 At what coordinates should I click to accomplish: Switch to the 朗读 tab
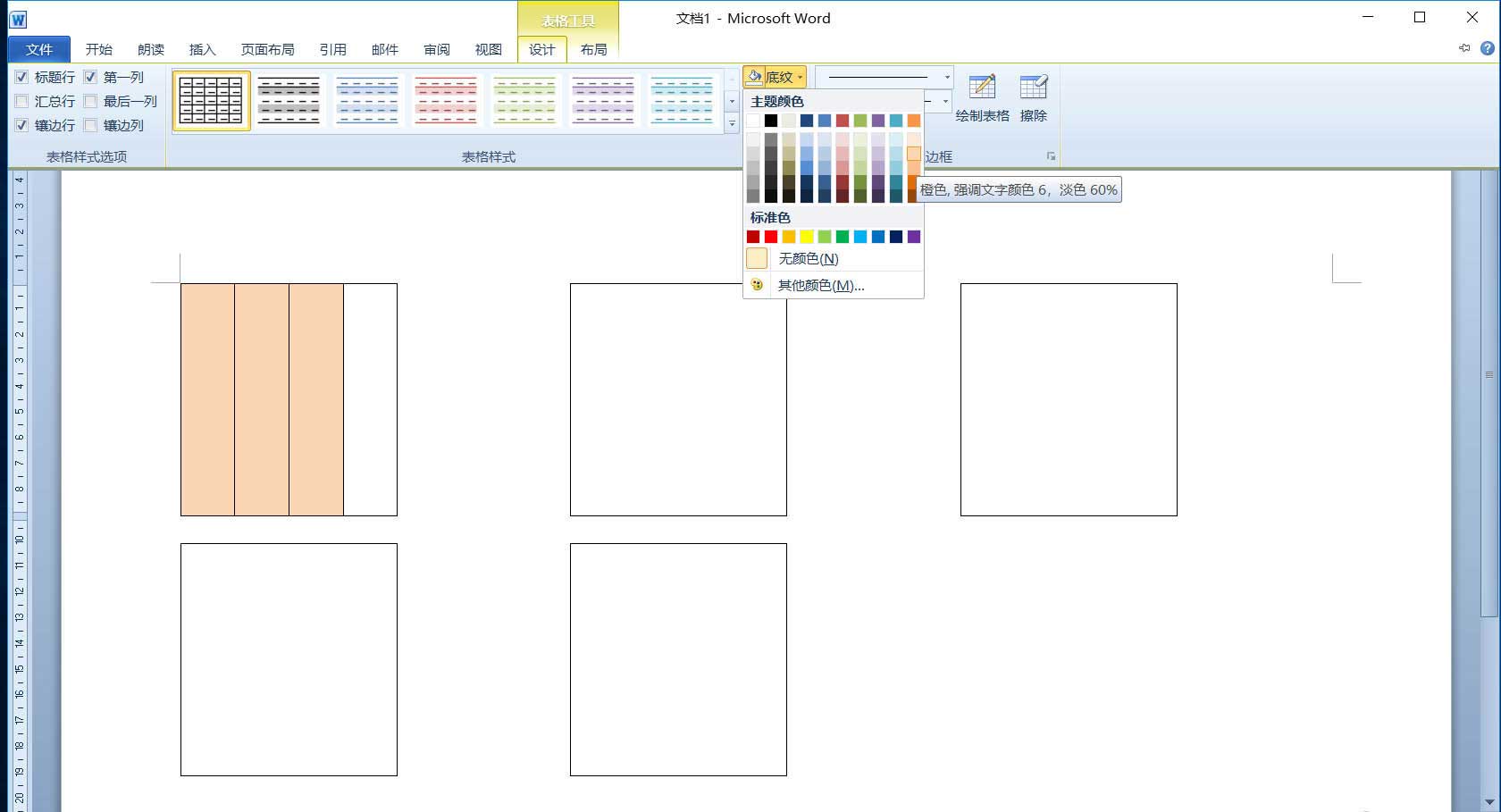tap(151, 49)
